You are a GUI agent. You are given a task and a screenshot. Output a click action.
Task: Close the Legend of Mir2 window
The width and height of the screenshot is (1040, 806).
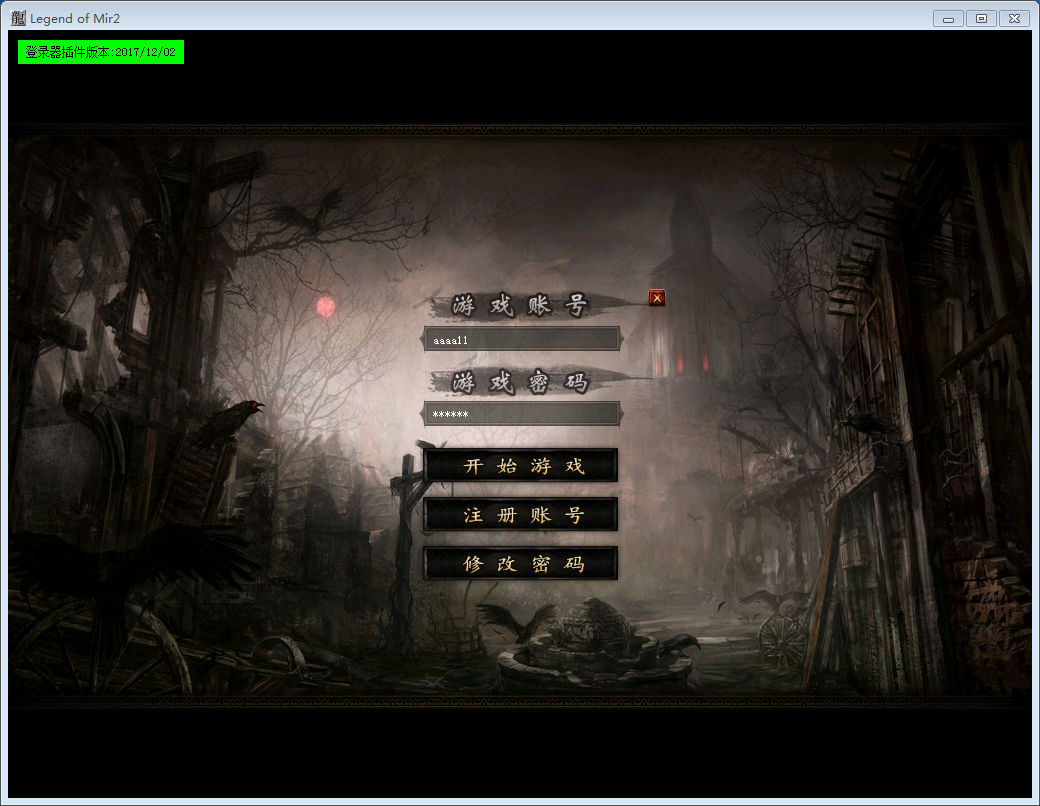point(1014,19)
